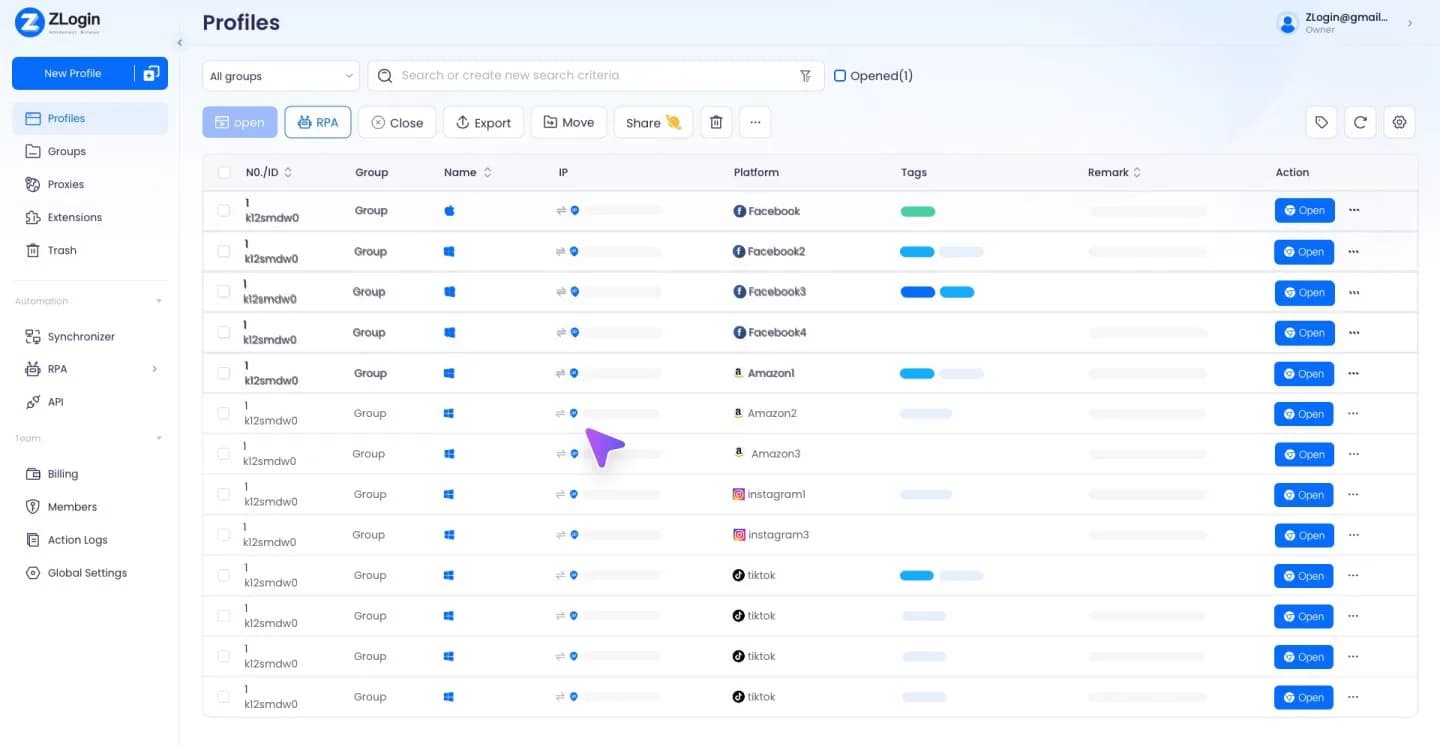
Task: Click the green tag on Facebook row
Action: tap(918, 212)
